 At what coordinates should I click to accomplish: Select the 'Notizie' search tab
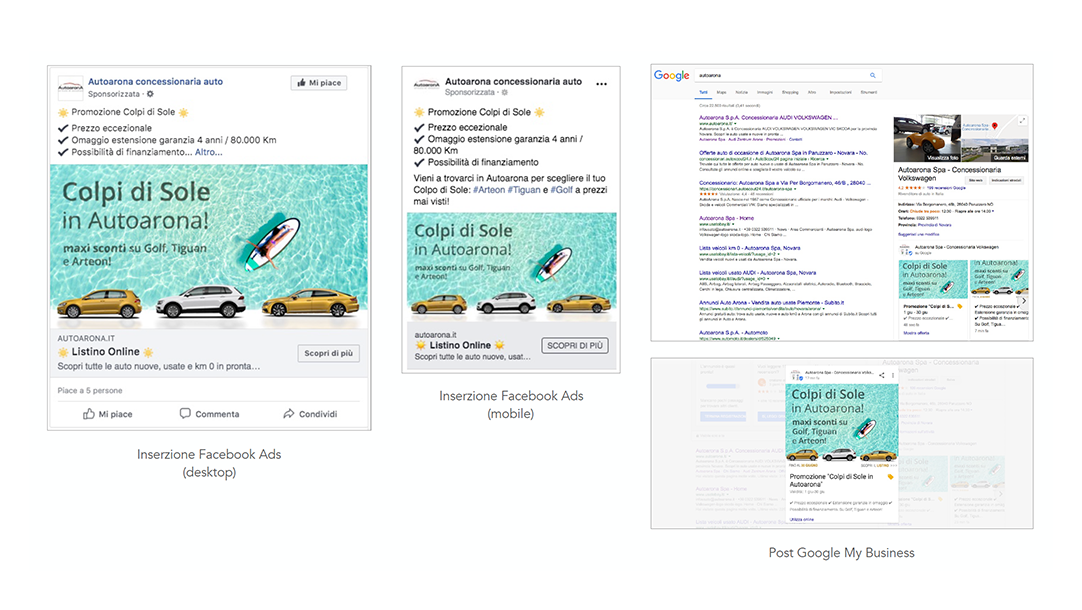[x=742, y=92]
